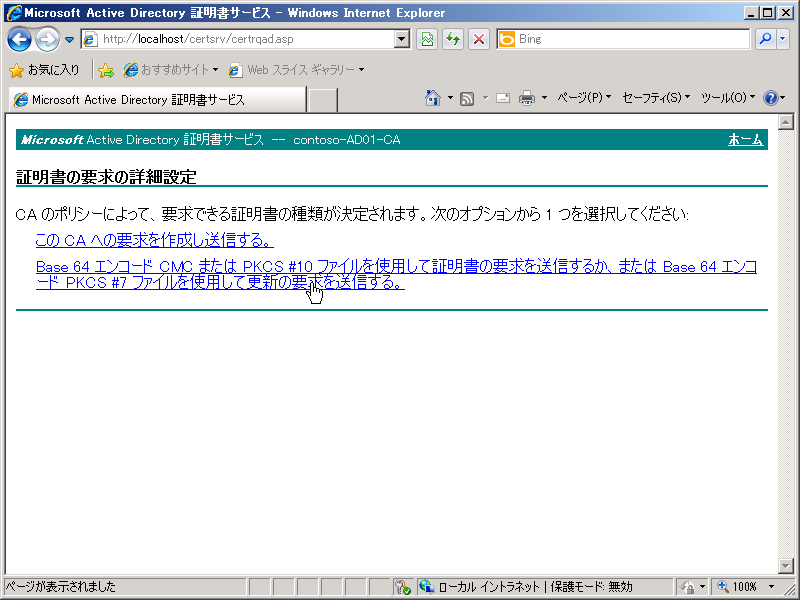Click the read mail envelope icon
800x600 pixels.
503,97
